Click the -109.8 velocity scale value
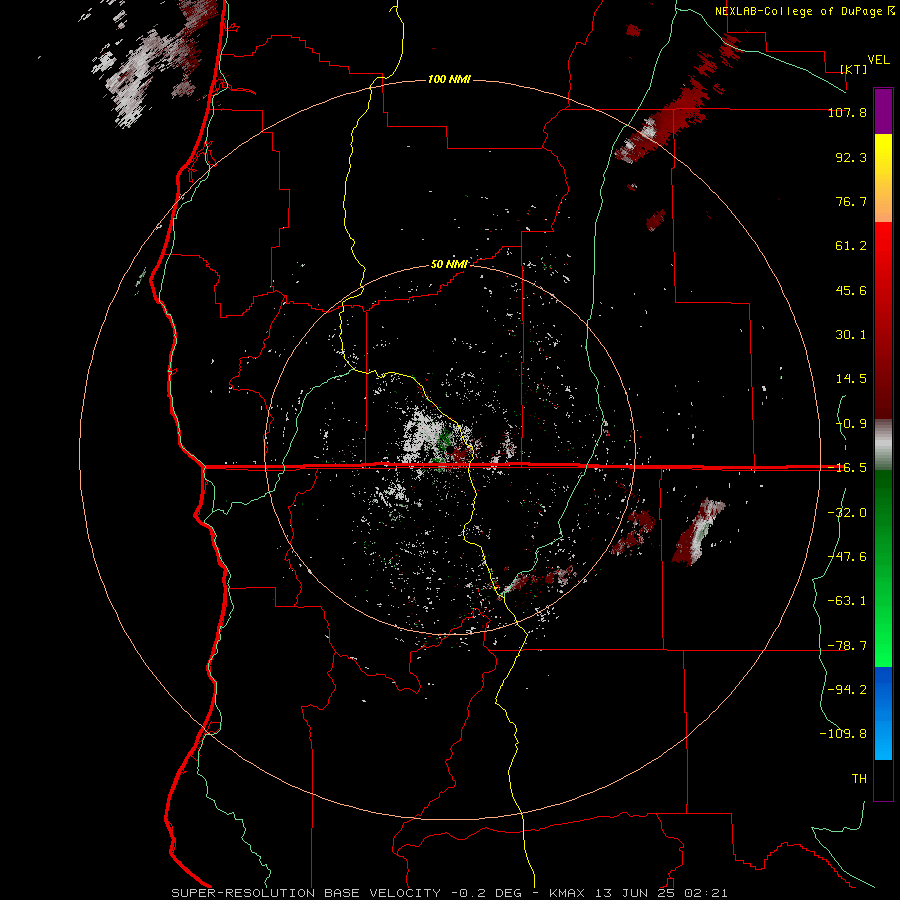This screenshot has width=900, height=900. pos(843,734)
